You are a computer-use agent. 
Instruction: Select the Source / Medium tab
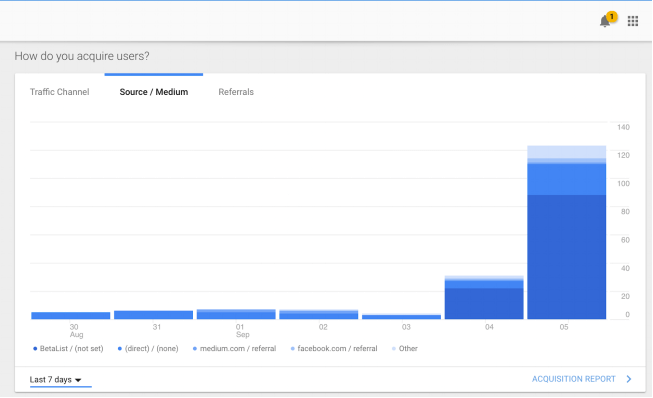click(154, 92)
